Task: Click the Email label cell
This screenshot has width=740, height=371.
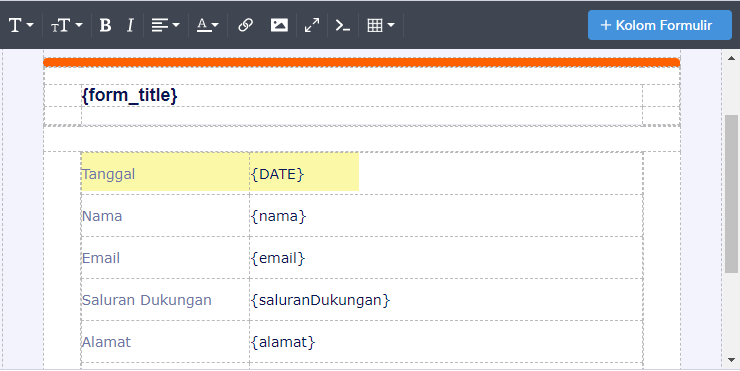Action: coord(165,258)
